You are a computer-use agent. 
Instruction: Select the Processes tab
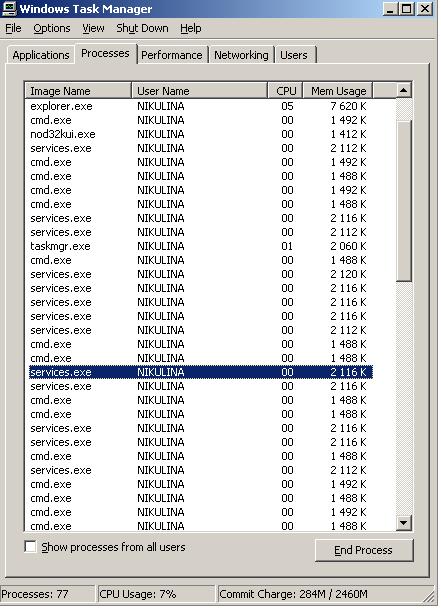click(x=105, y=53)
